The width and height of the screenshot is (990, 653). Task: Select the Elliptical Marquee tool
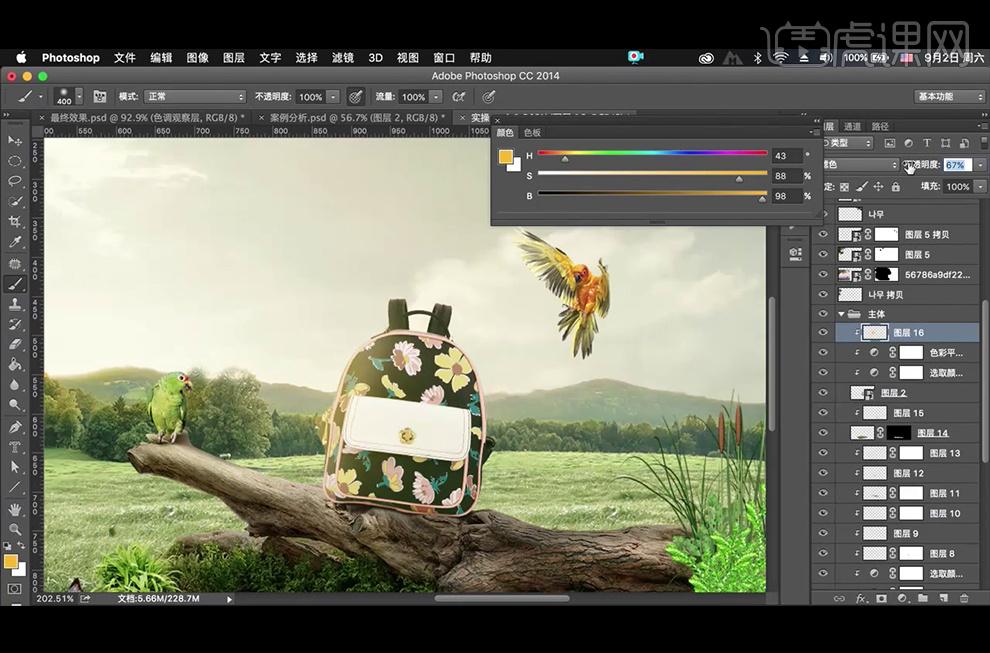15,161
